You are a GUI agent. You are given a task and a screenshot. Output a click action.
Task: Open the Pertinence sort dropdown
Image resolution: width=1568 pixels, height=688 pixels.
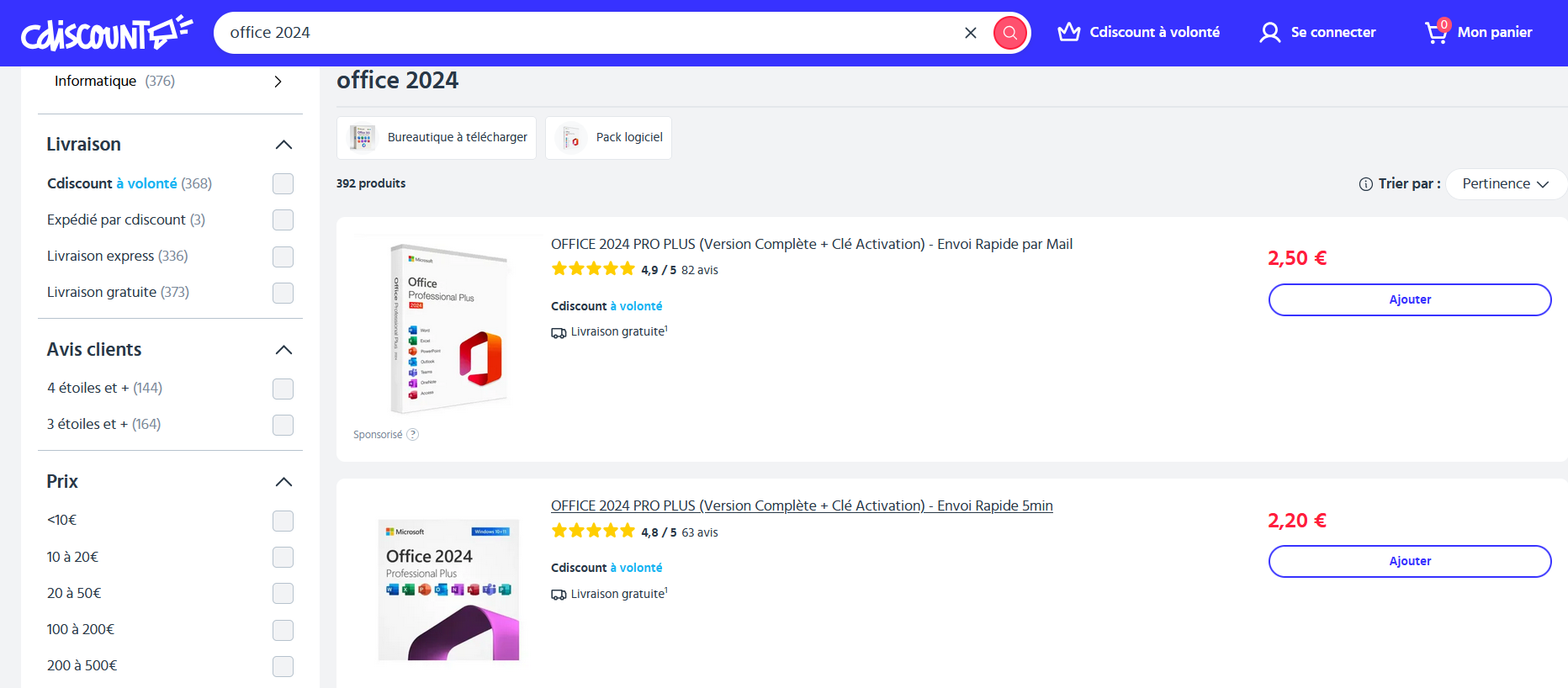tap(1505, 184)
